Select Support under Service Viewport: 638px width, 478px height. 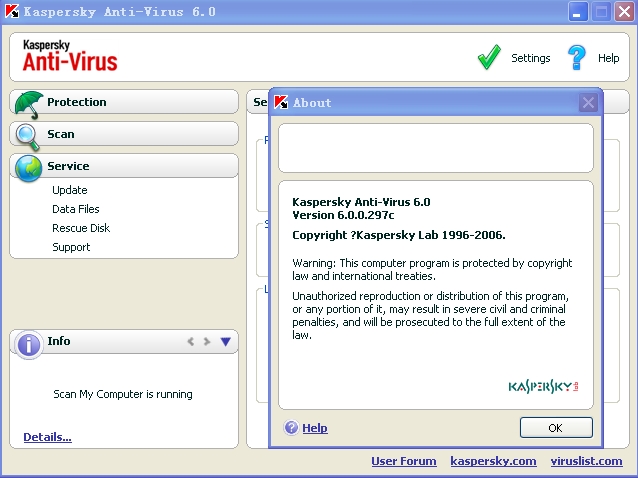click(71, 247)
